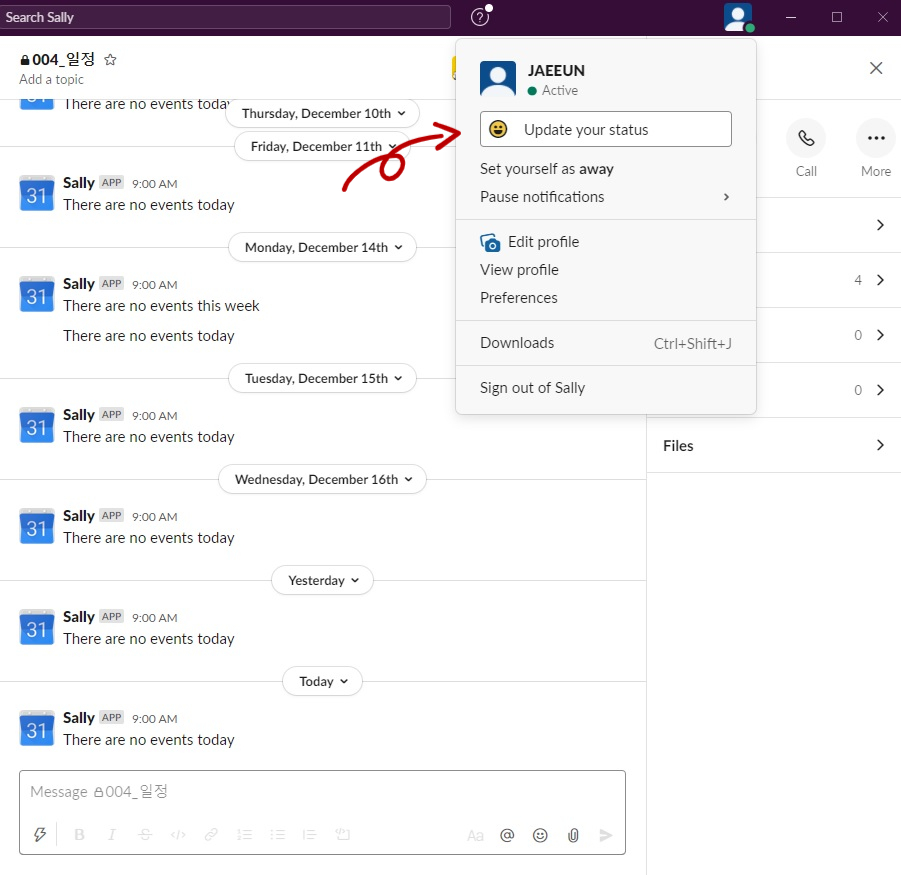Toggle the Aa formatting toolbar

tap(475, 835)
